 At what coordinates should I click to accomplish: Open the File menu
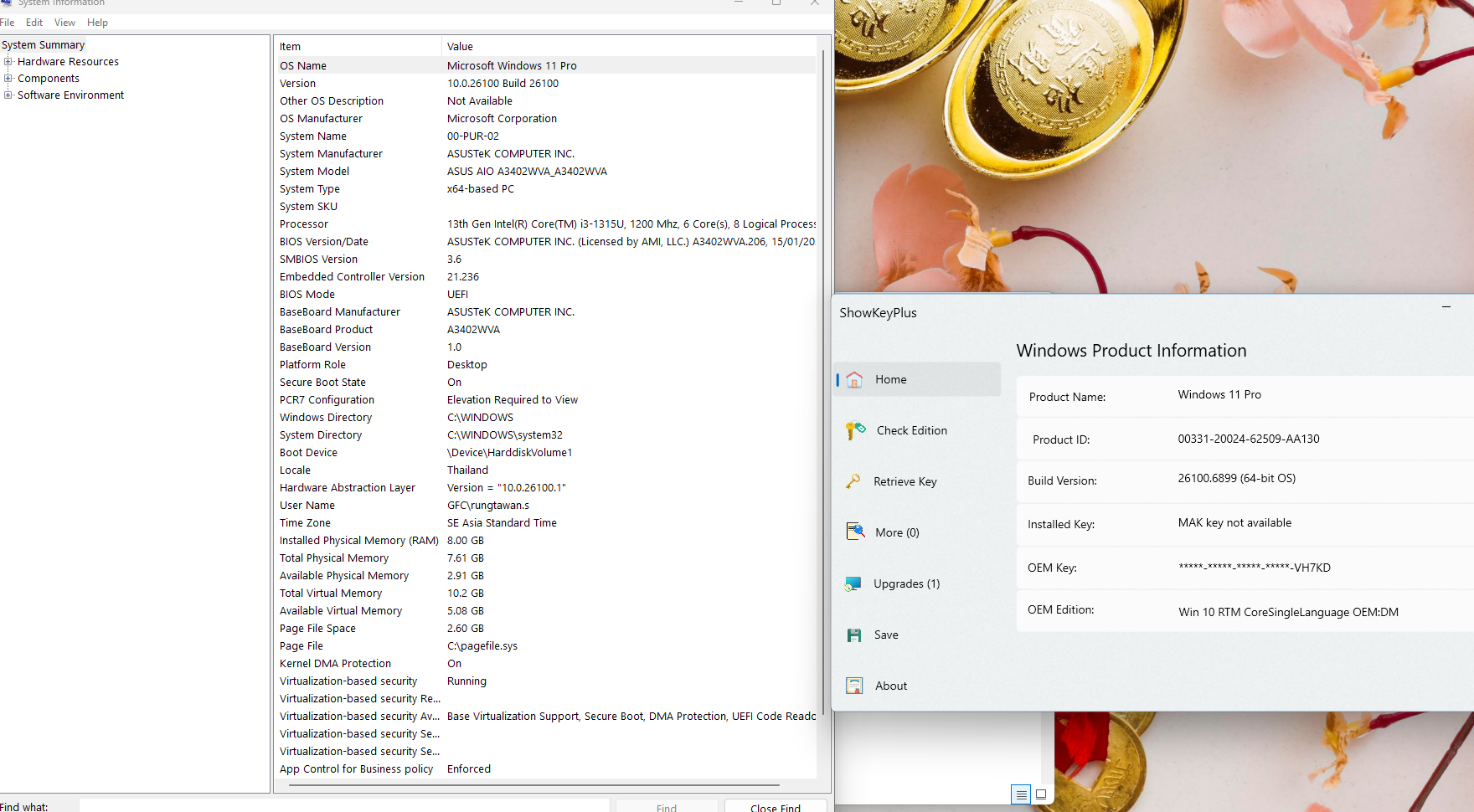tap(8, 23)
